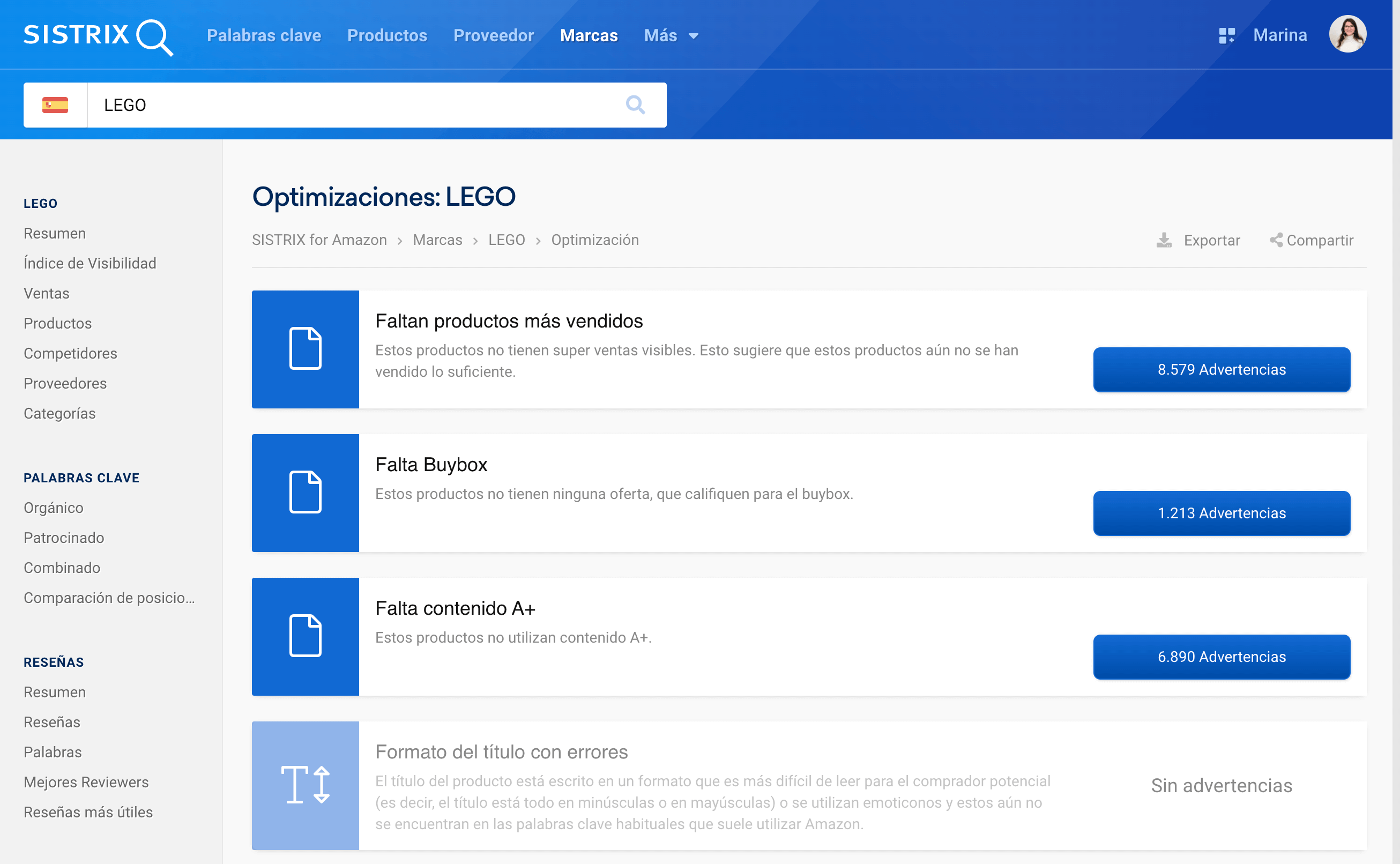The width and height of the screenshot is (1400, 864).
Task: Click the title format icon tile
Action: [305, 785]
